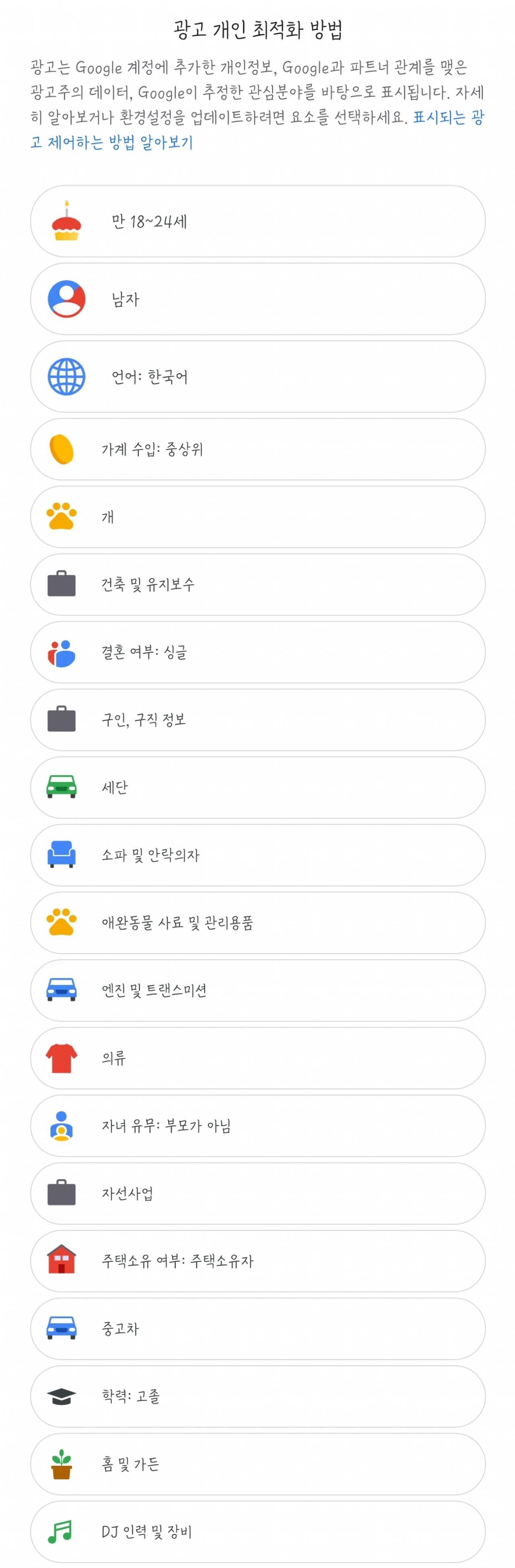Click the green car icon for 세단
This screenshot has height=1568, width=515.
point(62,786)
